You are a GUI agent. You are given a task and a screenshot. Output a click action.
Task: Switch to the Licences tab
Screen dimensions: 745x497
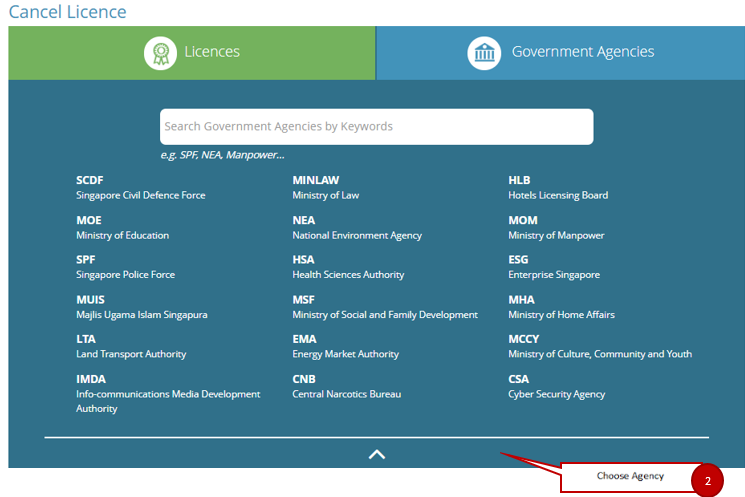tap(192, 53)
